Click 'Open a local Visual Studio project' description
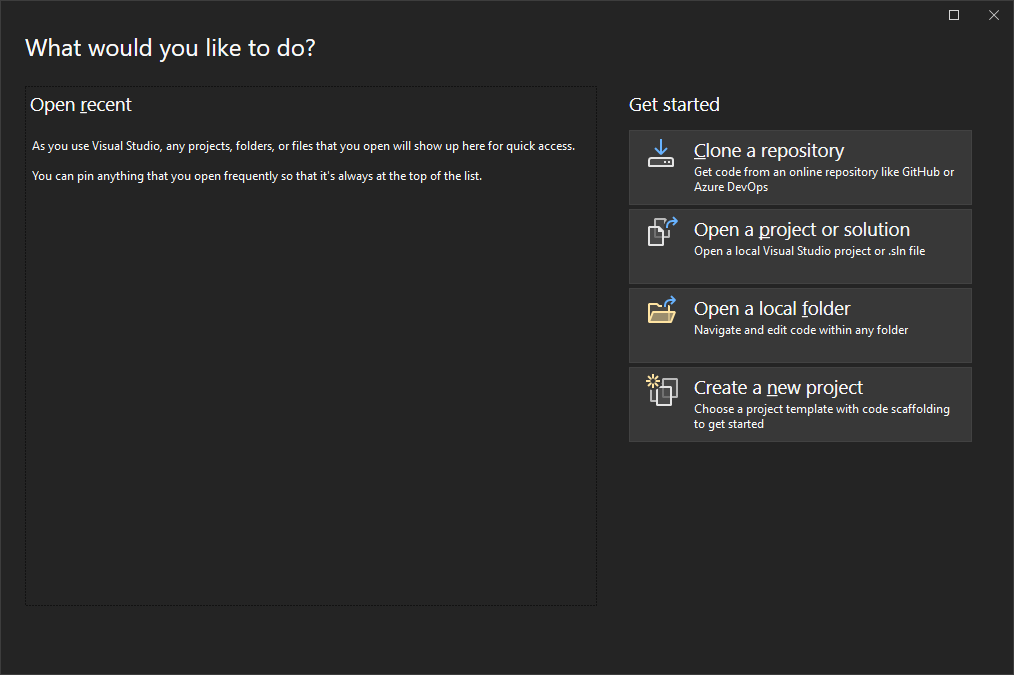The image size is (1014, 675). [810, 251]
